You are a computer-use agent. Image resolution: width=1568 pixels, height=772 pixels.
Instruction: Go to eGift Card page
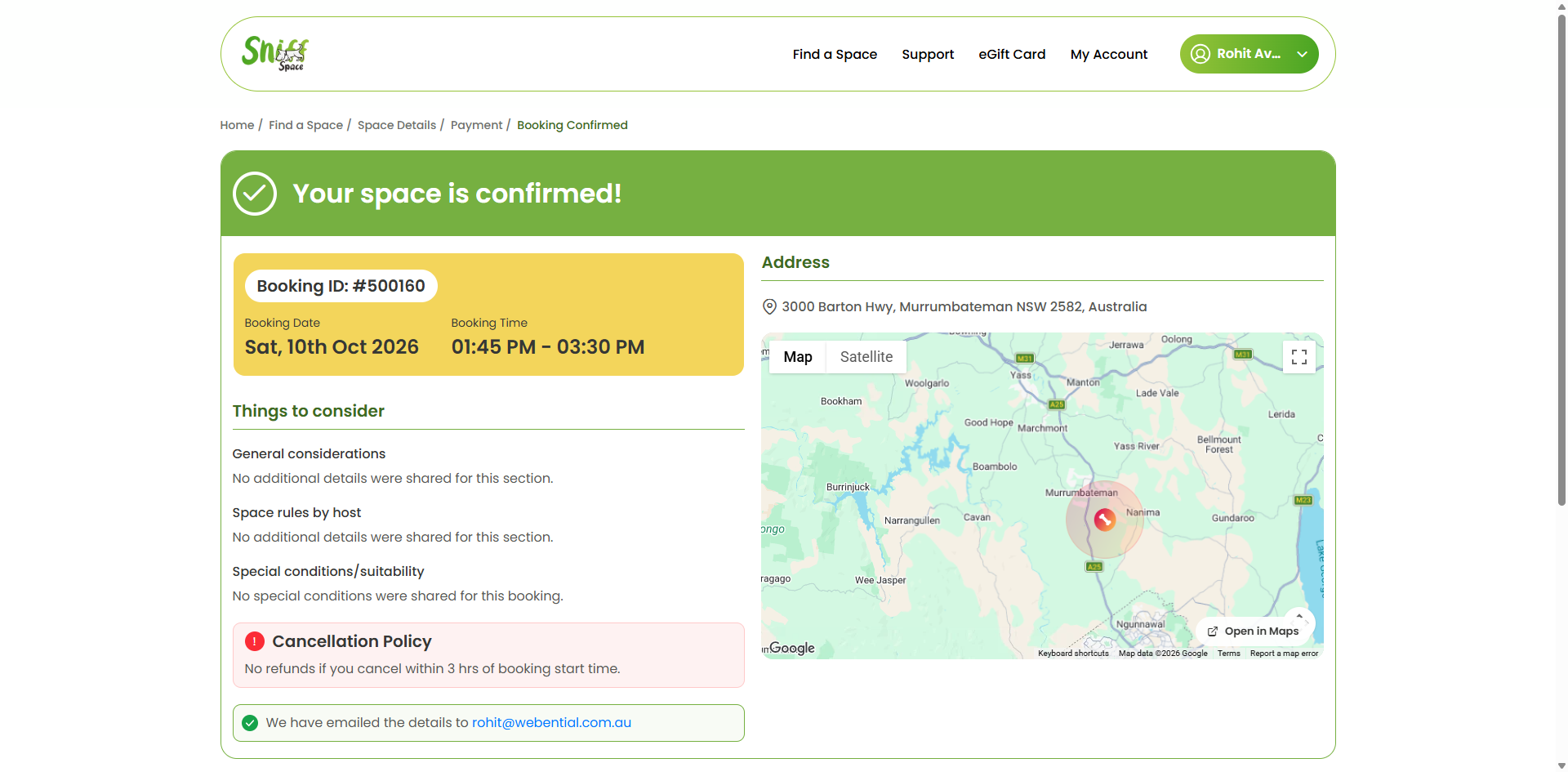(1012, 54)
